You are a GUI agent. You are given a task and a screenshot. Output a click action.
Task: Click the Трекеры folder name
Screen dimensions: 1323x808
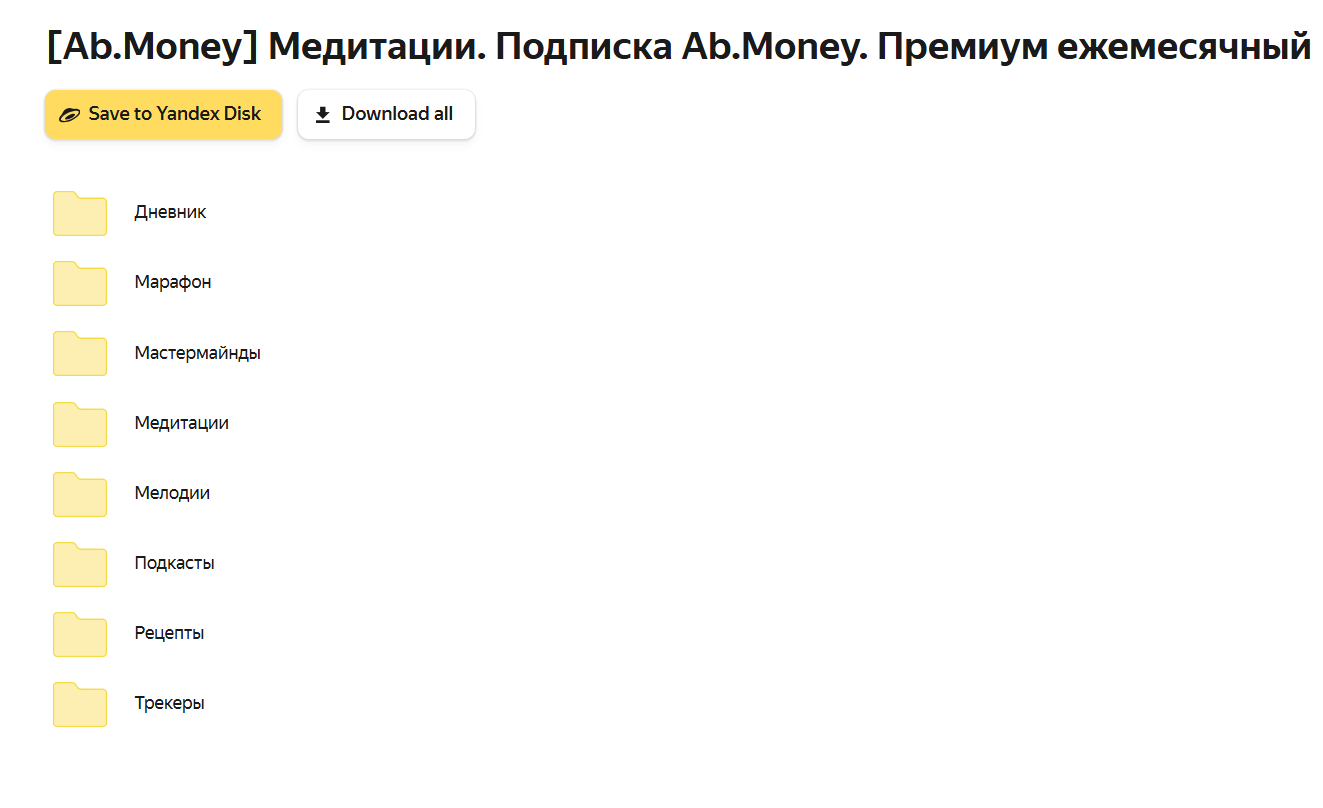click(x=169, y=703)
